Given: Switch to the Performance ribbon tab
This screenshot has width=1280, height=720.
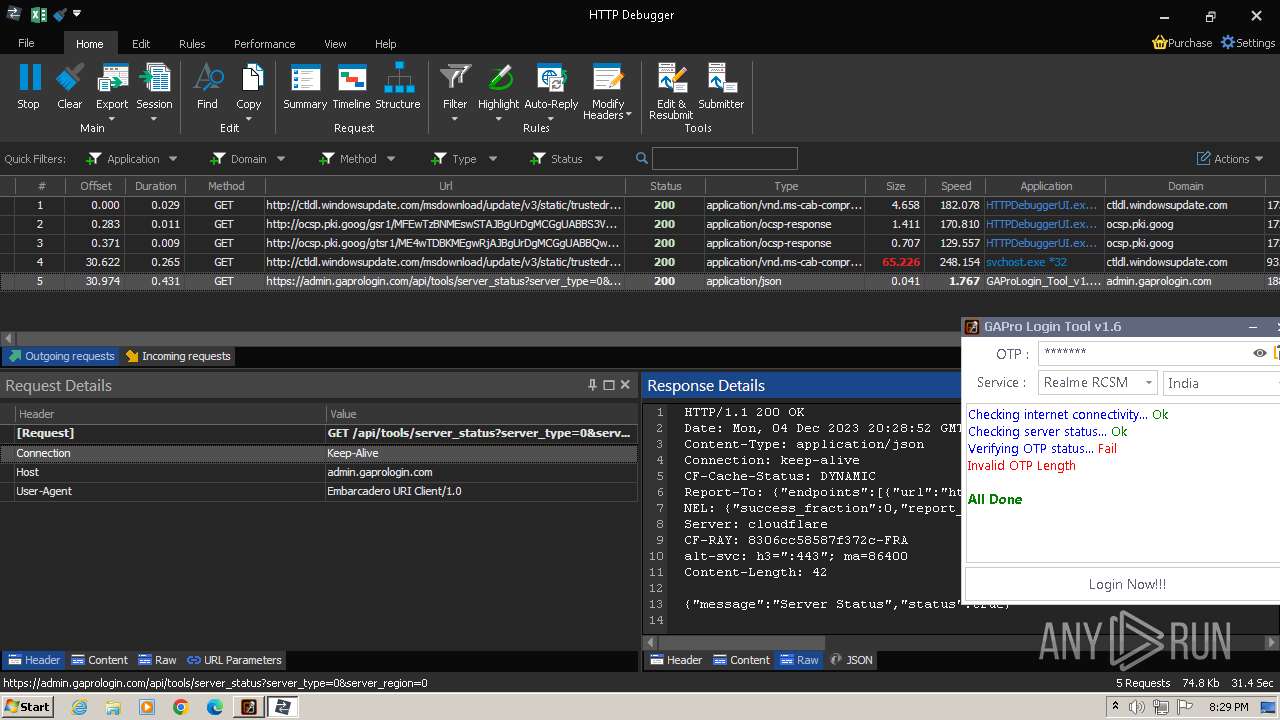Looking at the screenshot, I should coord(265,44).
